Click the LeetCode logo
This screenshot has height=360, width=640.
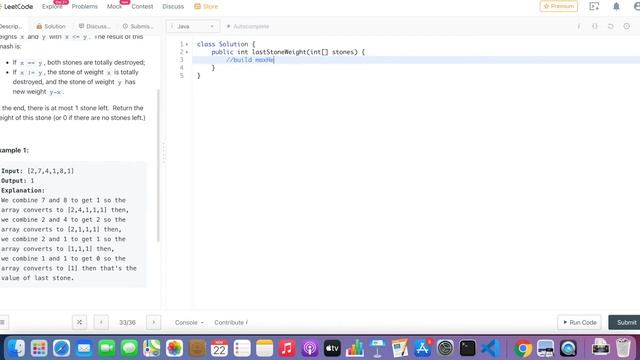(17, 6)
